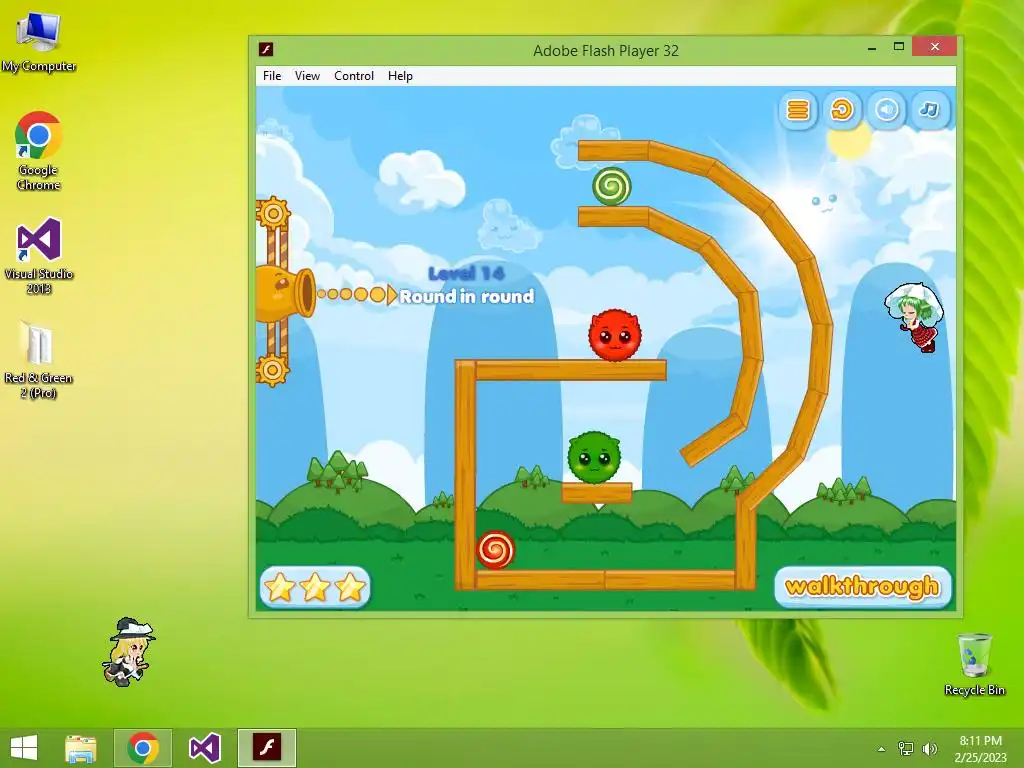This screenshot has height=768, width=1024.
Task: Open the volume tray icon
Action: click(x=929, y=749)
